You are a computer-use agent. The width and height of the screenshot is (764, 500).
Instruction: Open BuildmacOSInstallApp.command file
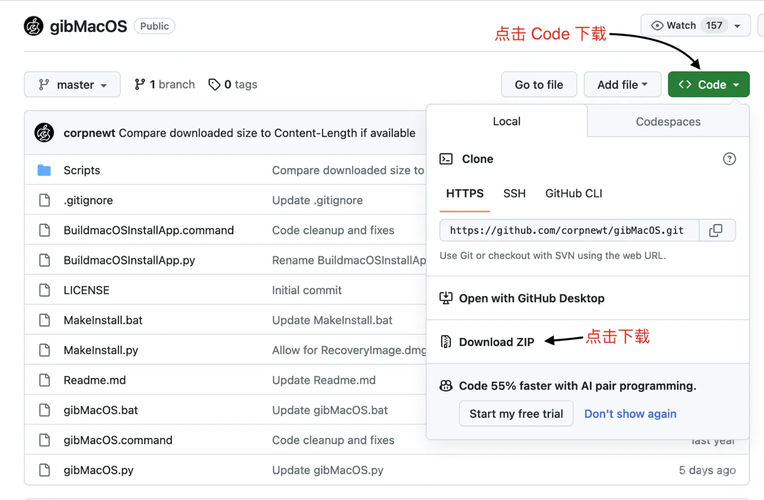point(149,230)
